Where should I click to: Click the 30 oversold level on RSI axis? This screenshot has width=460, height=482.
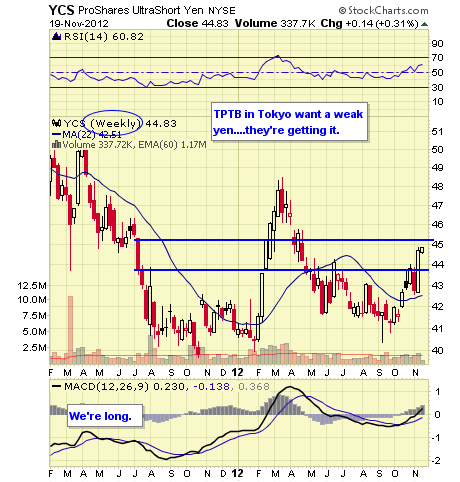tap(437, 87)
